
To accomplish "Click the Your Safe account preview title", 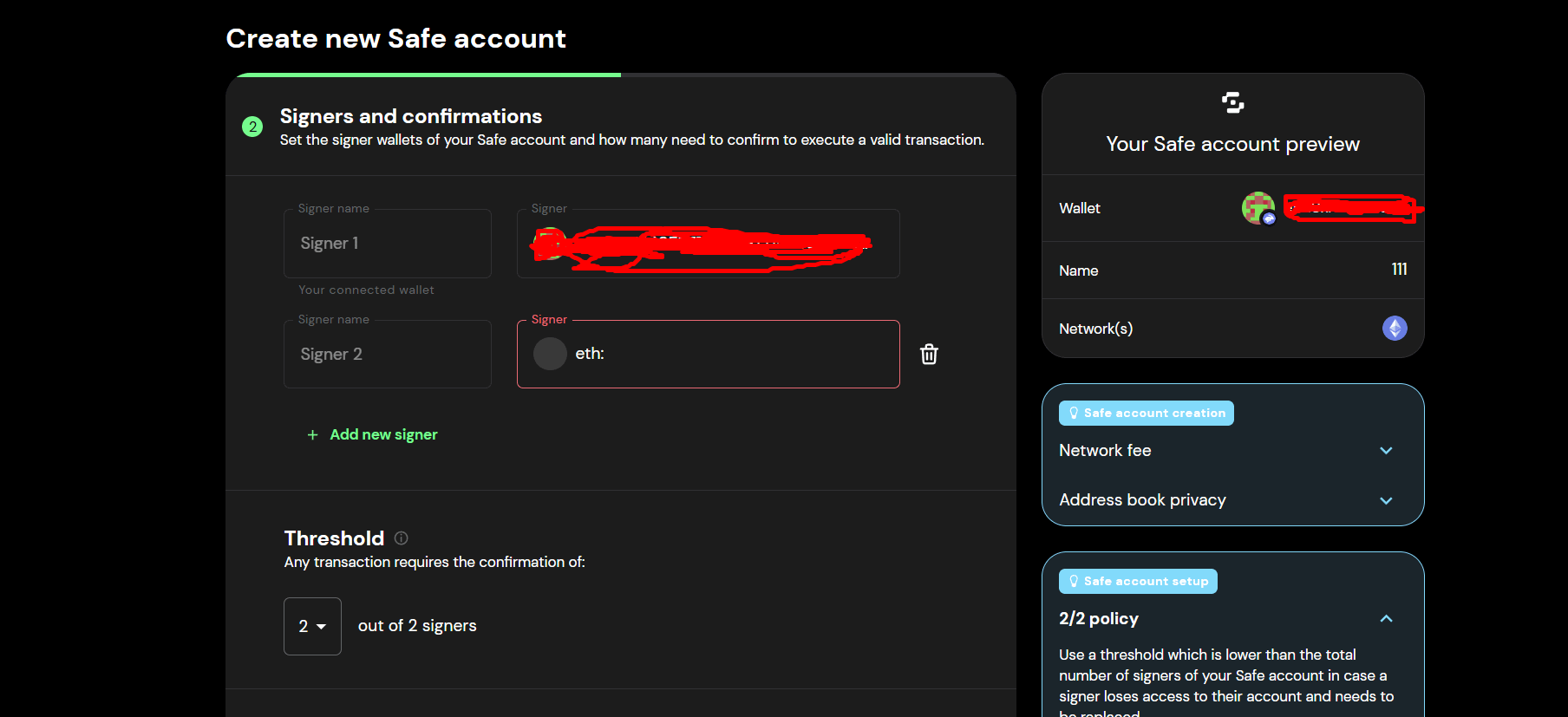I will coord(1232,144).
